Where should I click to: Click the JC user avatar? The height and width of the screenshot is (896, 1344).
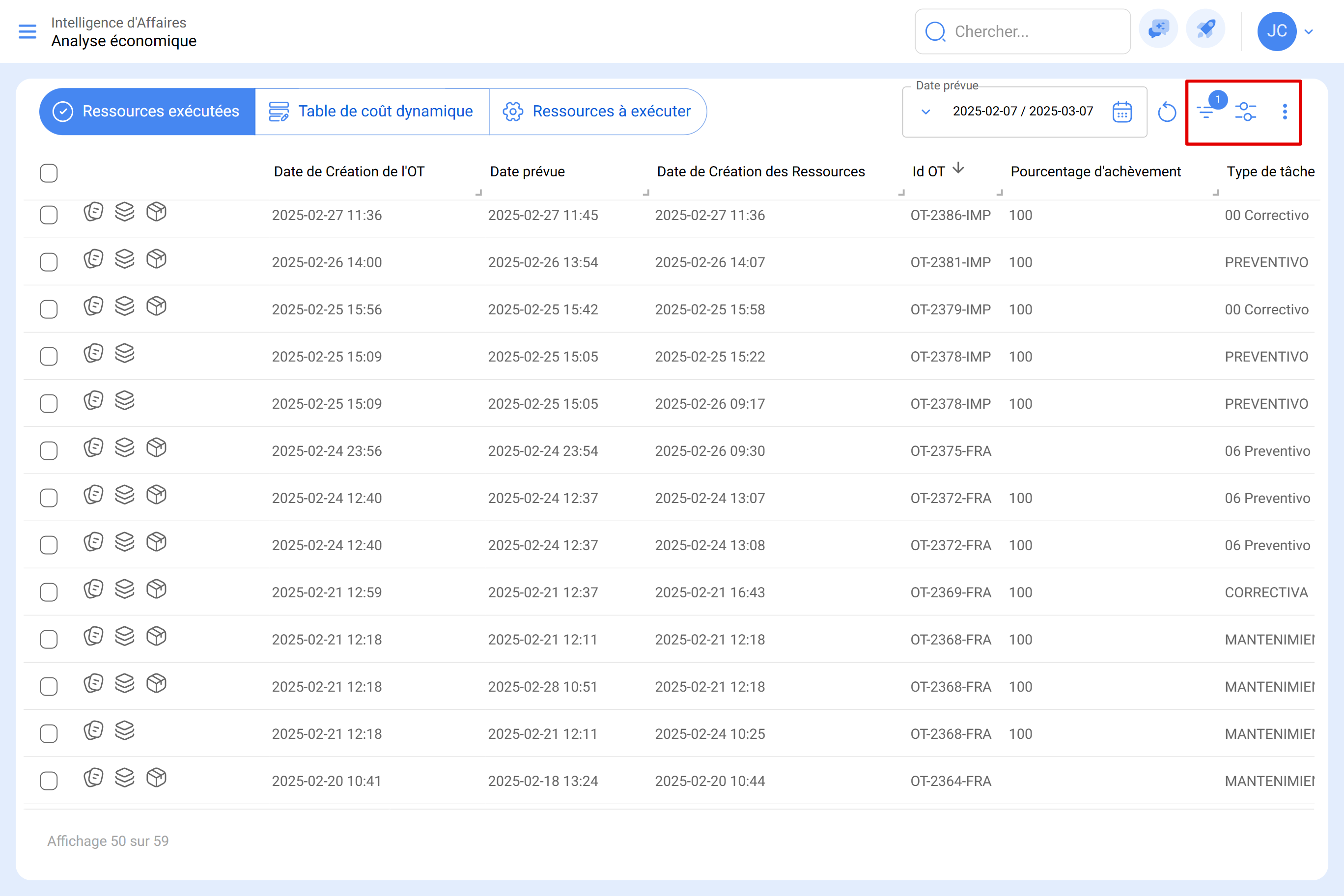coord(1277,31)
